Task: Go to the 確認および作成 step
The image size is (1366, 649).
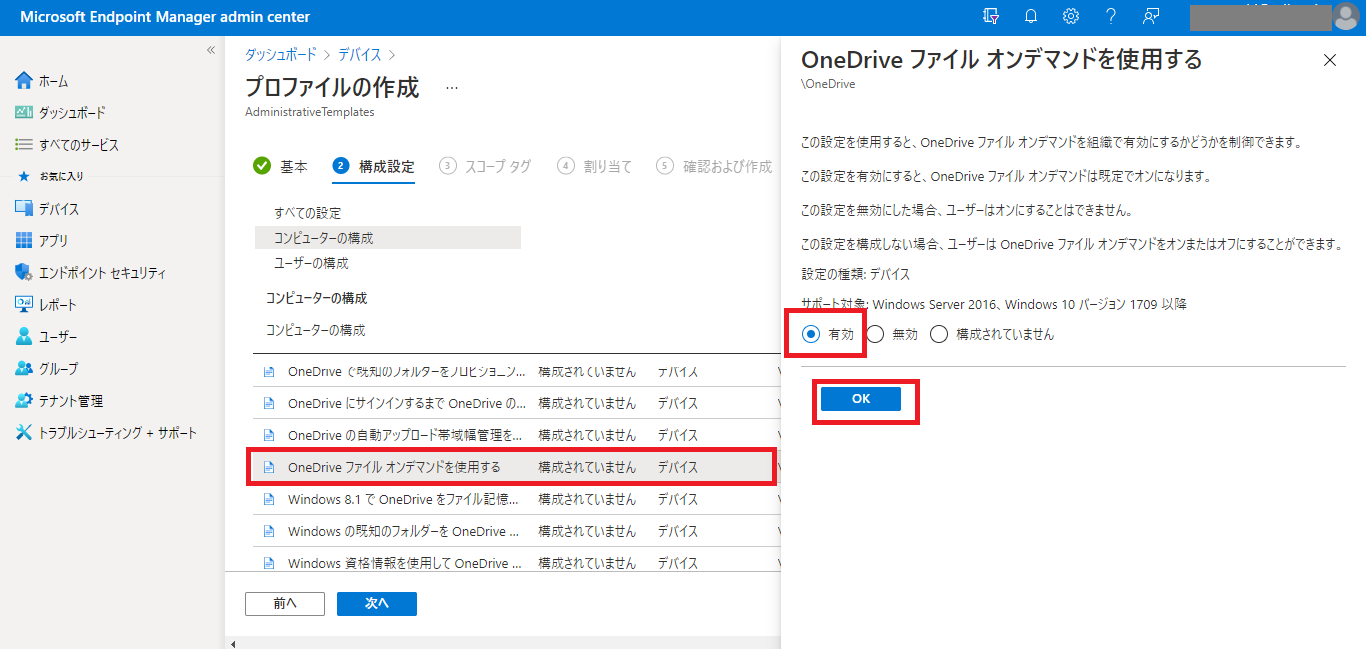Action: pos(714,167)
